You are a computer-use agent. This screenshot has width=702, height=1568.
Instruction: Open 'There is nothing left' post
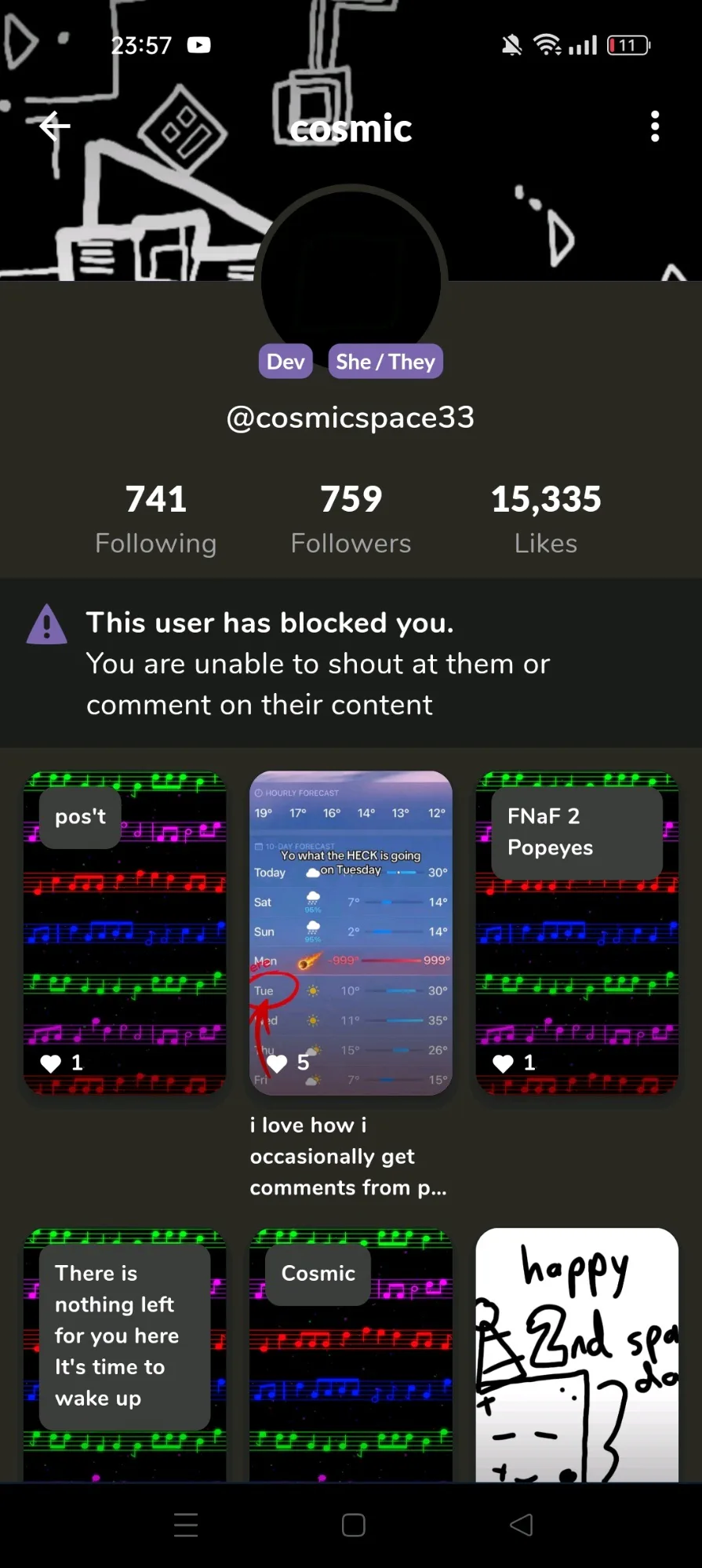[125, 1355]
